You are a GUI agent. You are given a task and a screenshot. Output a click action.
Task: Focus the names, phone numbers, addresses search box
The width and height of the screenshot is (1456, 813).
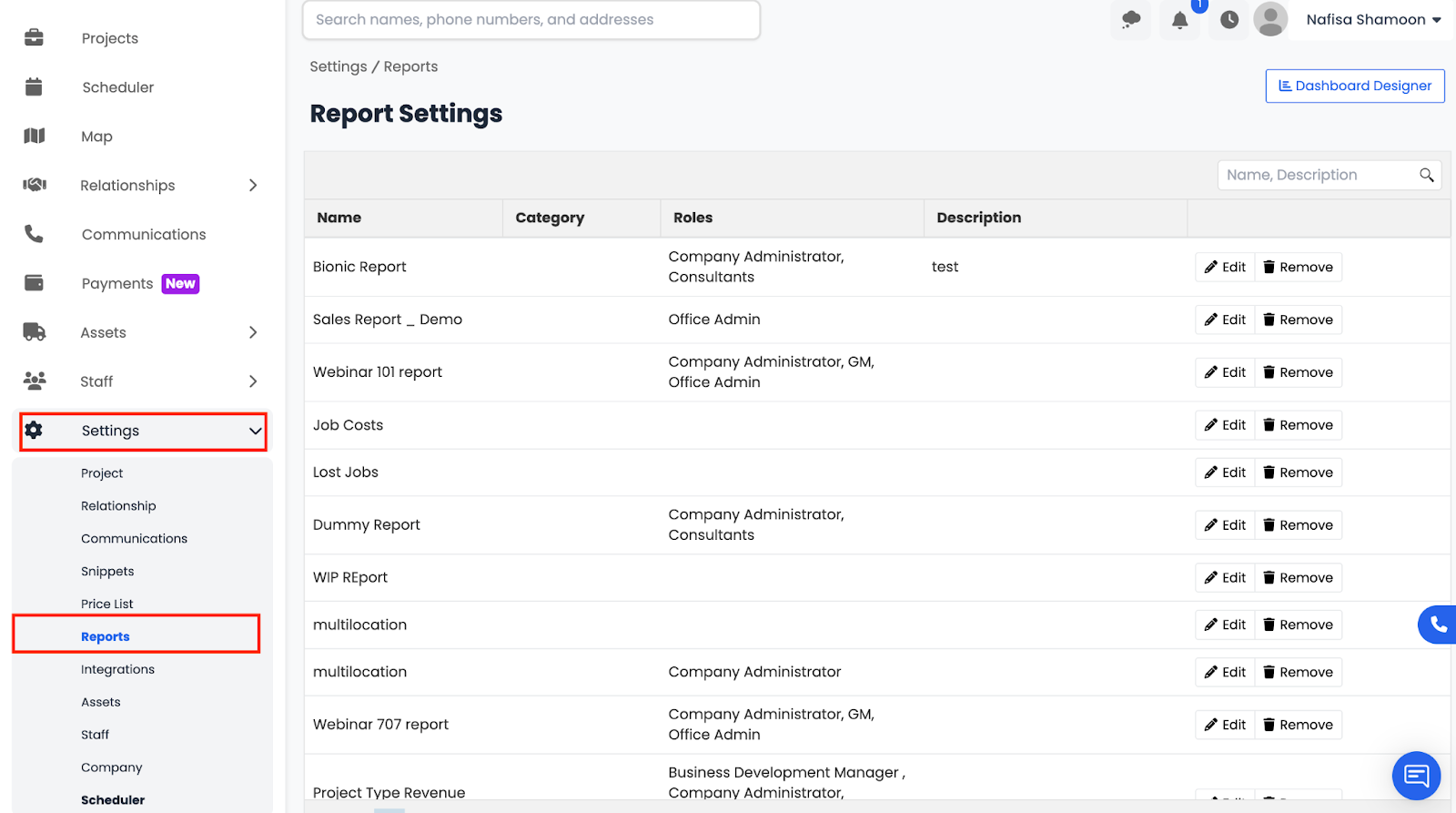tap(531, 20)
